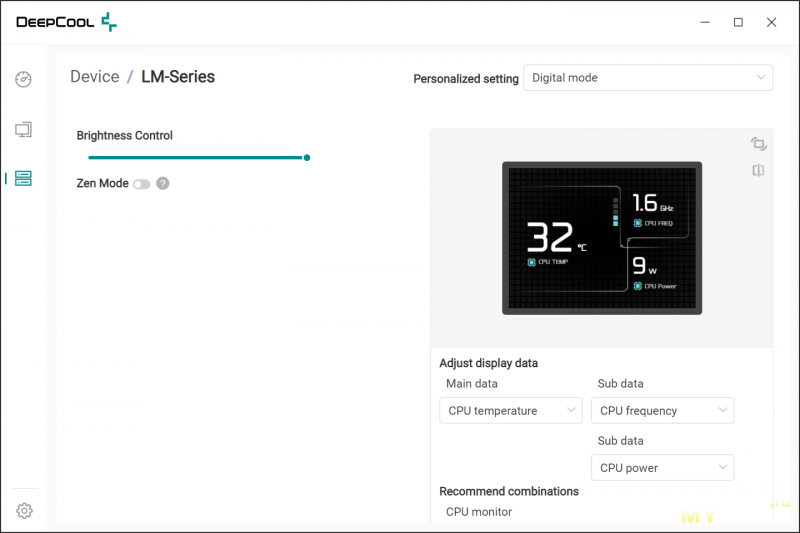
Task: Click the LM-Series breadcrumb label
Action: pyautogui.click(x=178, y=77)
